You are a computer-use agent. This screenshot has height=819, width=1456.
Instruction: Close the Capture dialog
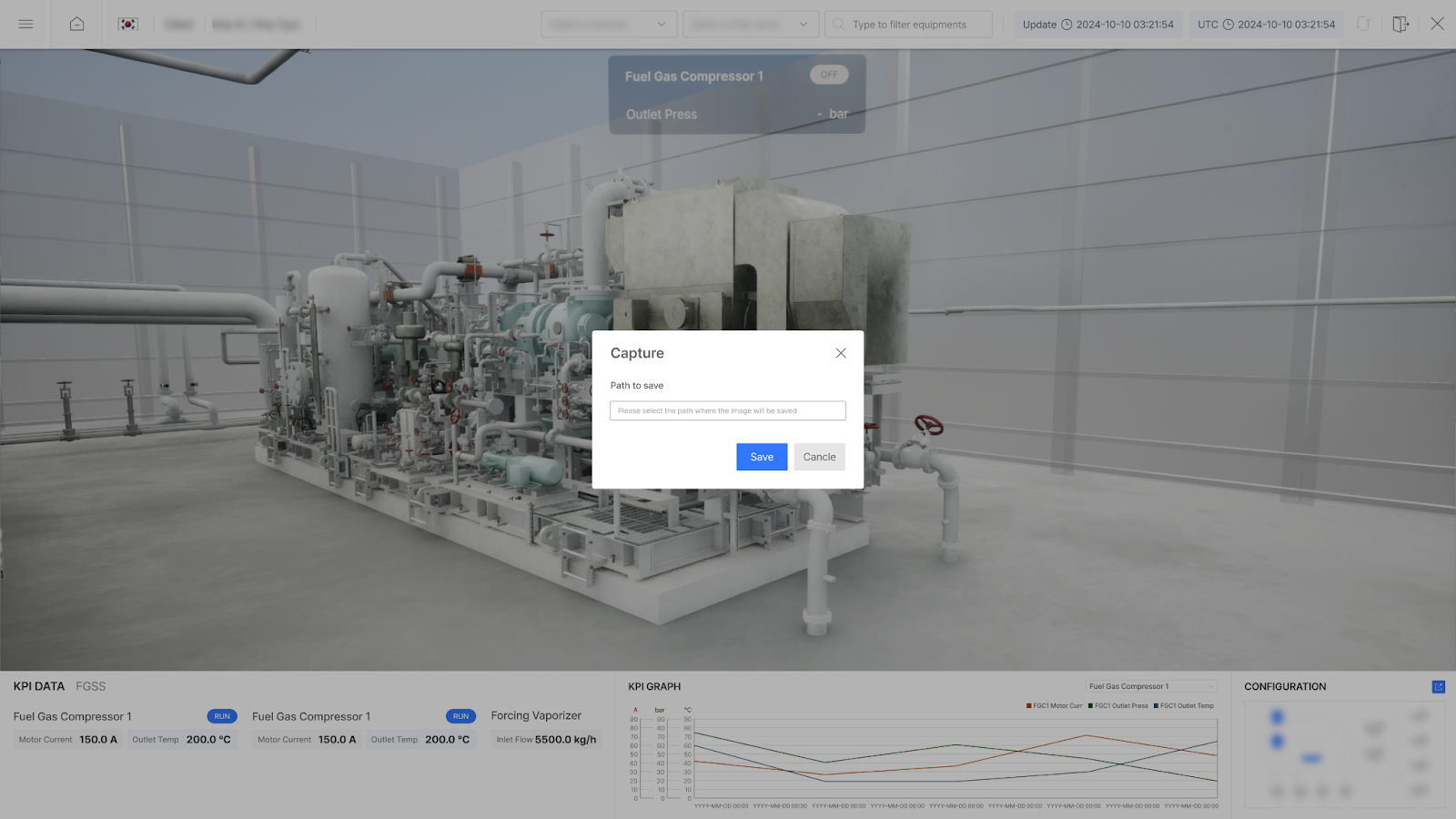coord(841,353)
